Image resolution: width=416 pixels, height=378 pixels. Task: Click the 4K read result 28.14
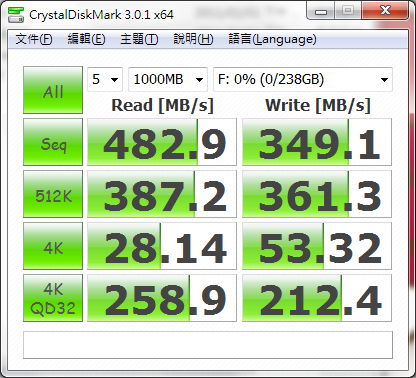(x=162, y=246)
